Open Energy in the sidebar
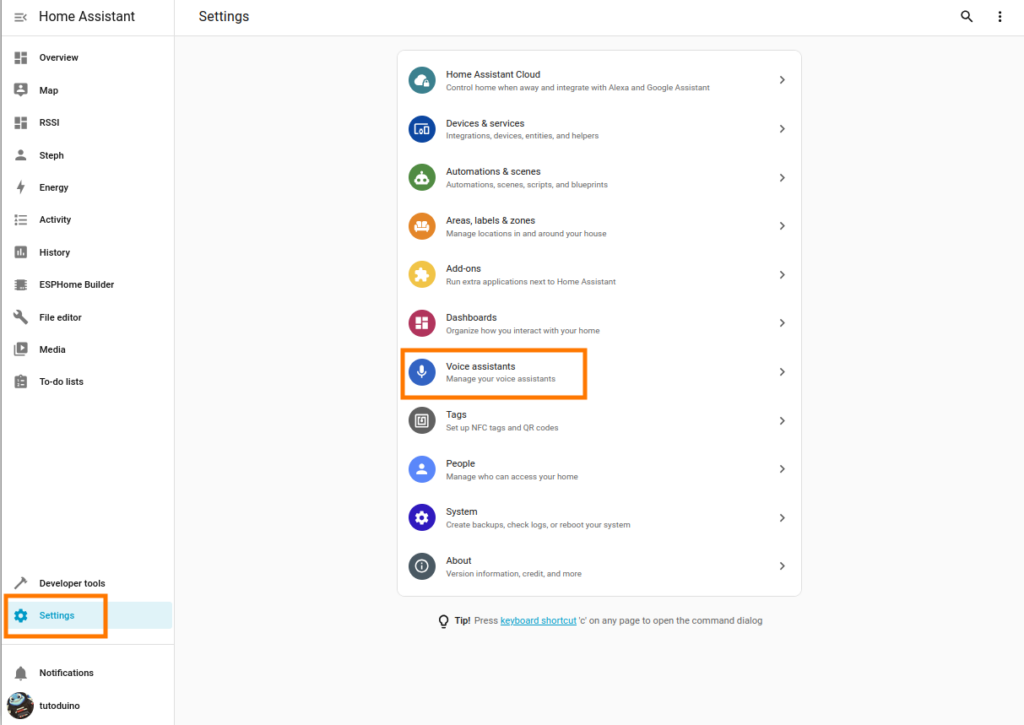The image size is (1024, 725). tap(54, 187)
